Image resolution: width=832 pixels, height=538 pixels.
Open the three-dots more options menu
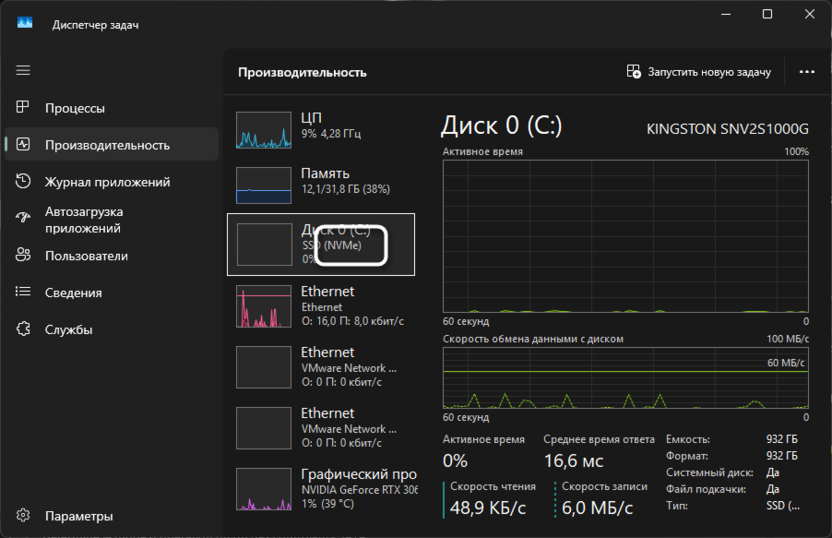point(807,72)
